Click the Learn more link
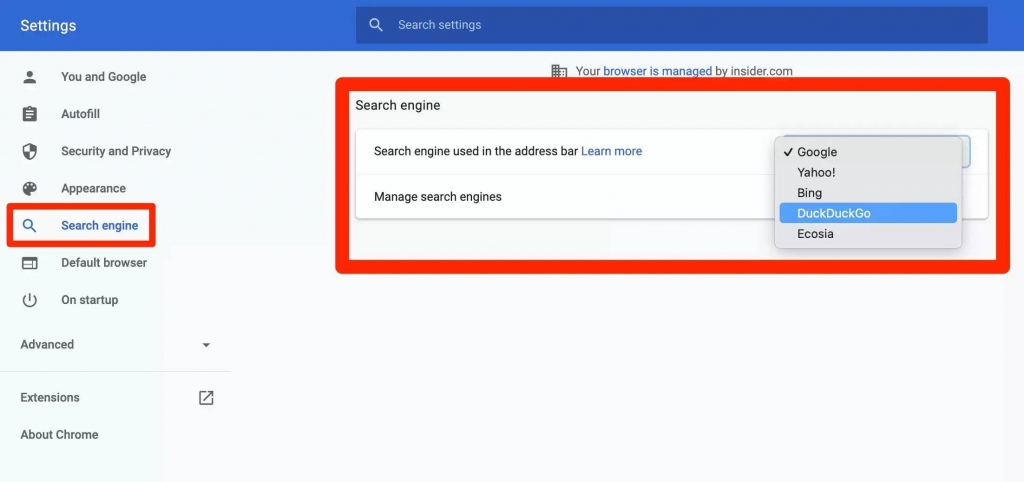This screenshot has width=1024, height=482. pos(611,152)
